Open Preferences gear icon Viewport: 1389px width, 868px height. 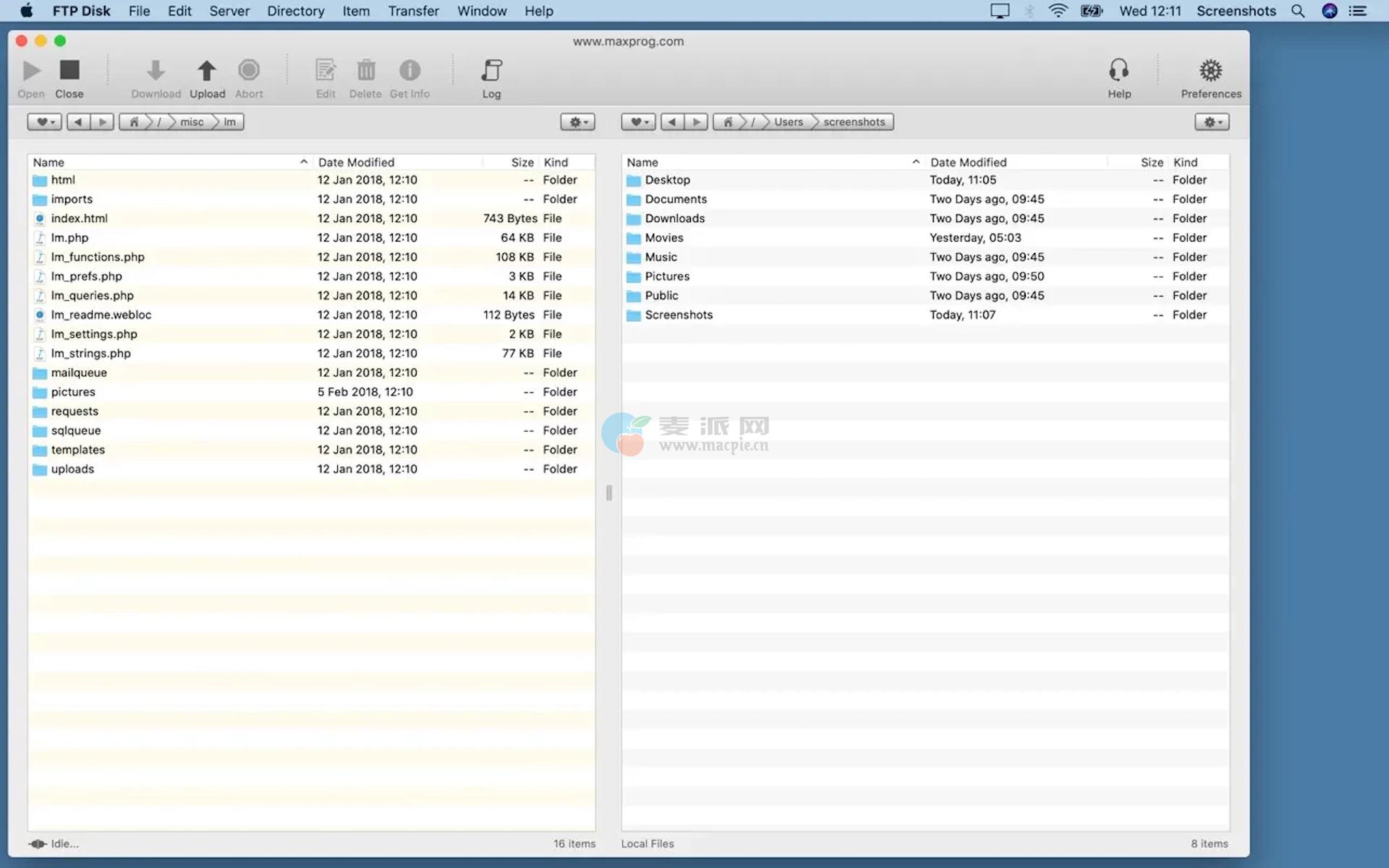pyautogui.click(x=1210, y=71)
